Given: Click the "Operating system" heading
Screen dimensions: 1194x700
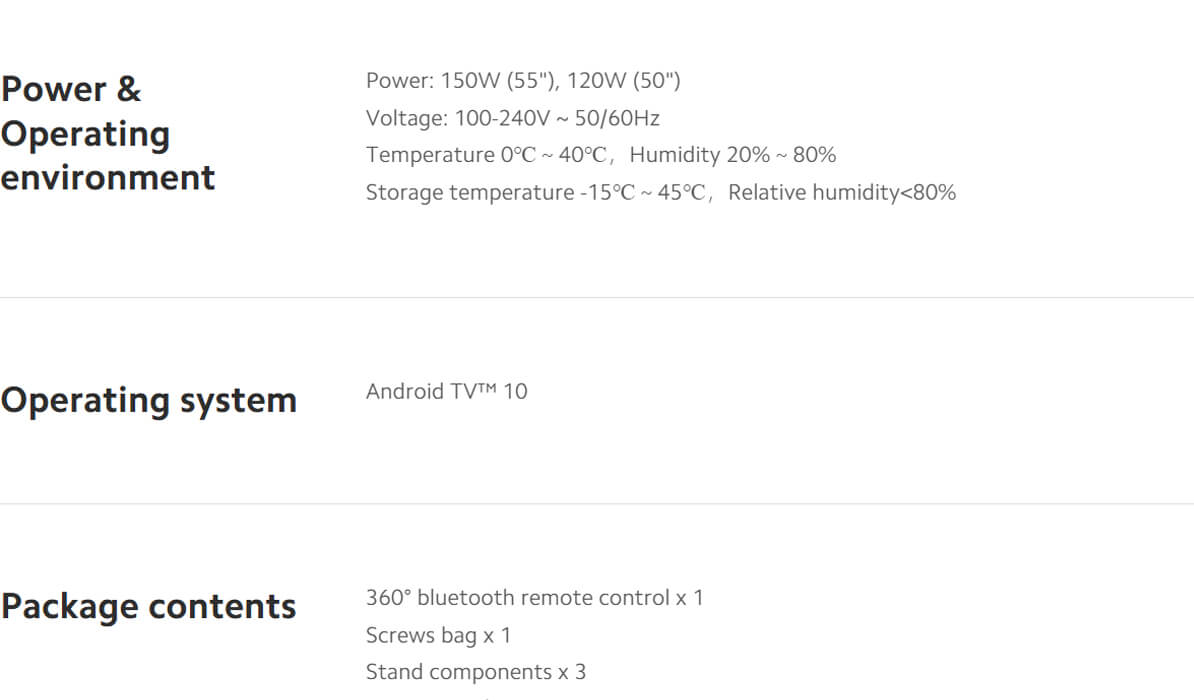Looking at the screenshot, I should tap(149, 400).
